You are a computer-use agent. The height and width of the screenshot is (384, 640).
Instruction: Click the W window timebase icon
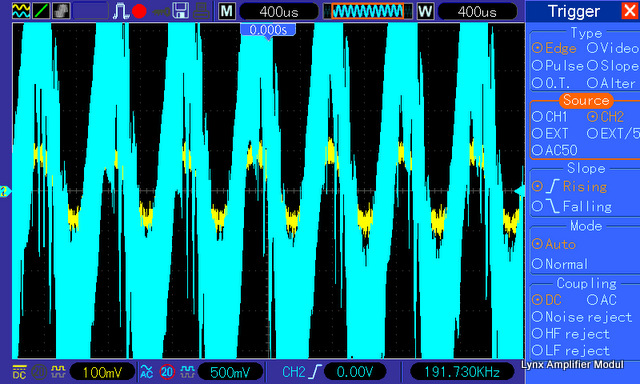point(425,11)
